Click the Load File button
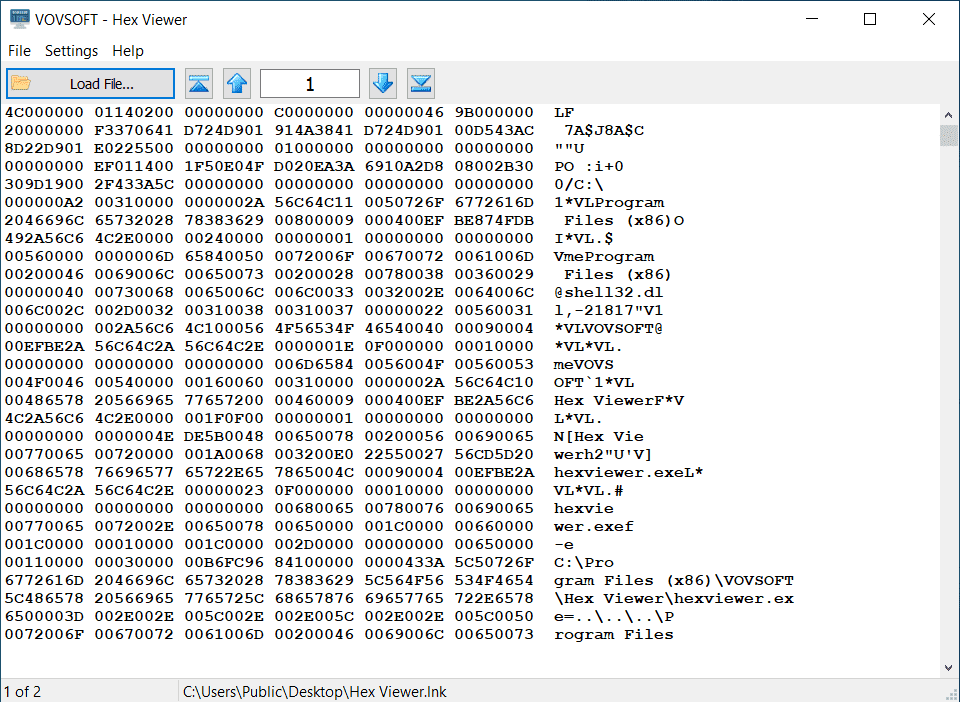 pos(91,84)
